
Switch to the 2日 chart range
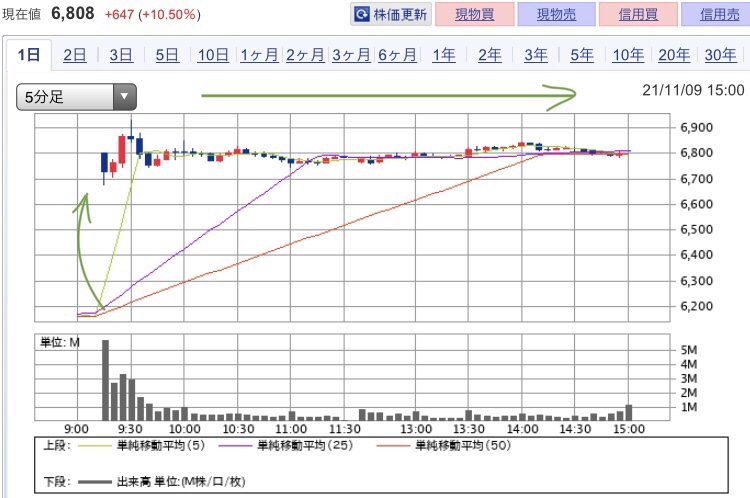pyautogui.click(x=75, y=55)
